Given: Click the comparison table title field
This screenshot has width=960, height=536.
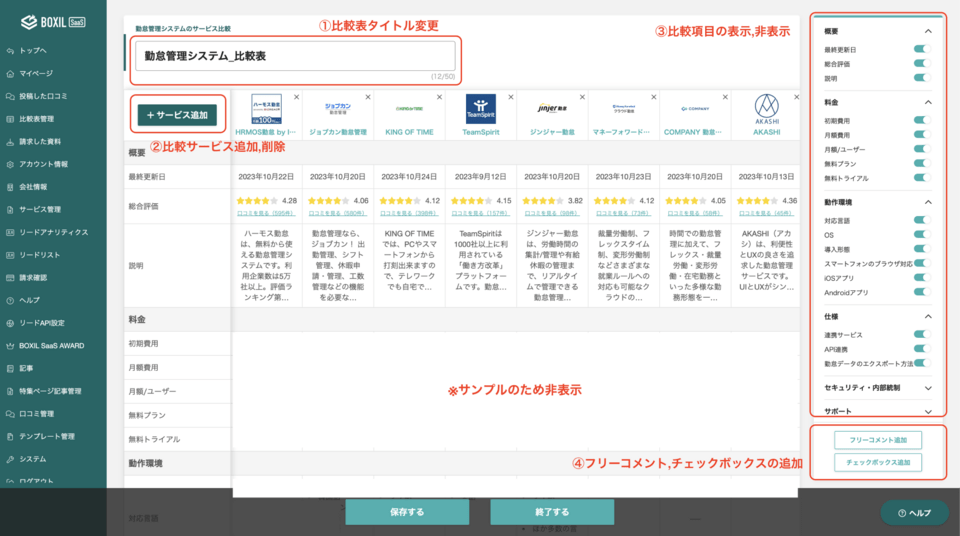Looking at the screenshot, I should 296,57.
